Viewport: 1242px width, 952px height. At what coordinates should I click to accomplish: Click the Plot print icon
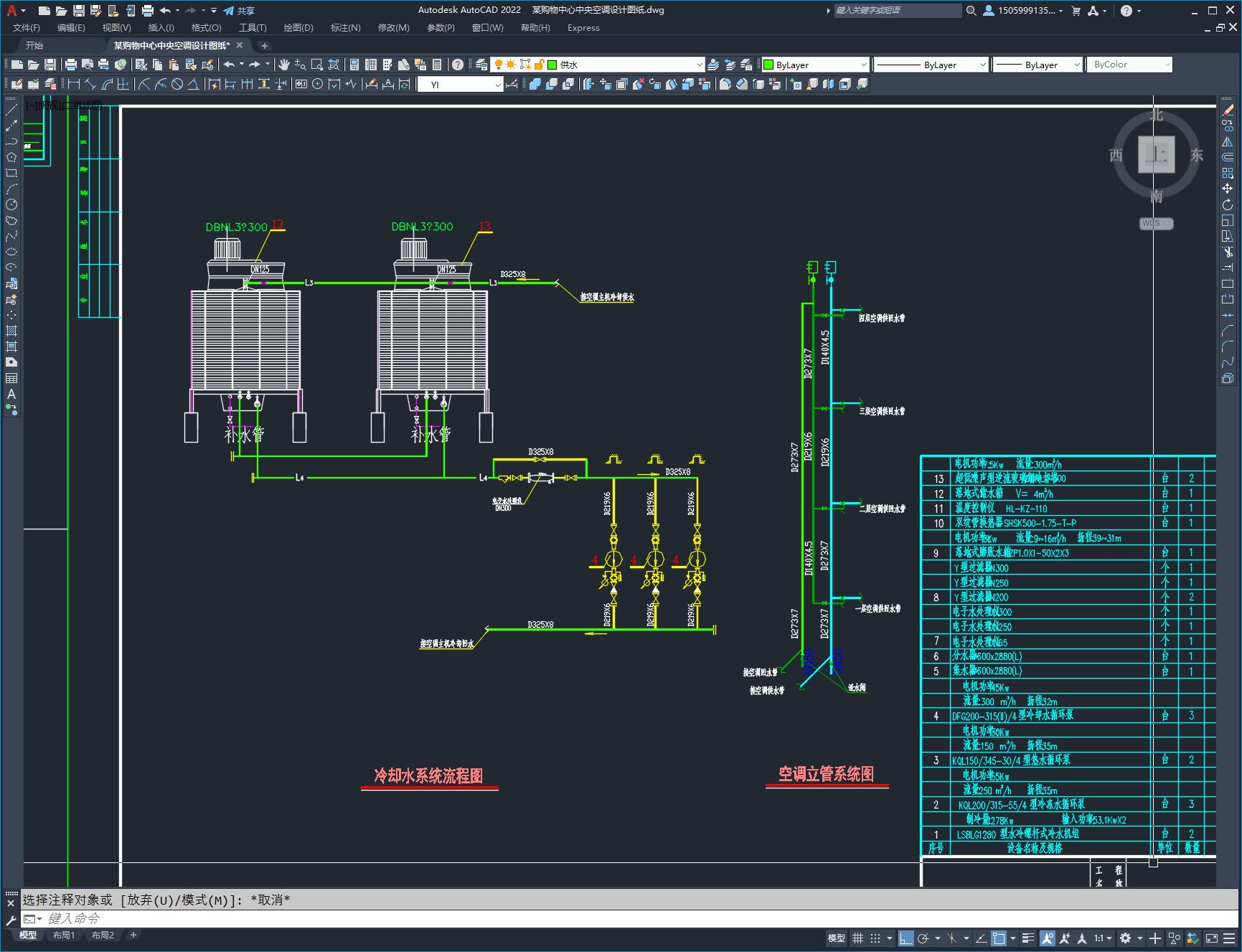tap(71, 65)
